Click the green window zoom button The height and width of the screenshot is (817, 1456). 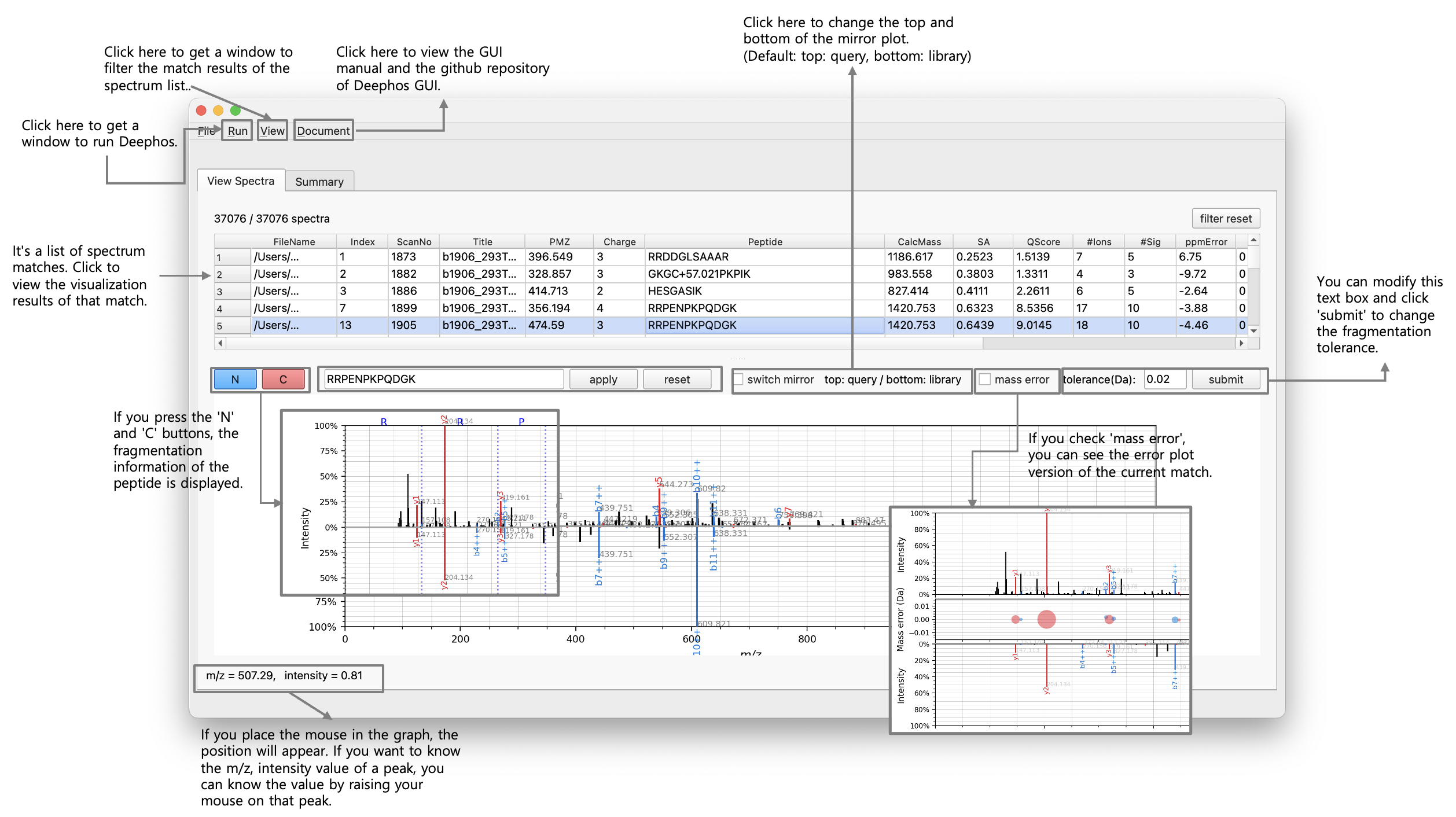coord(235,111)
